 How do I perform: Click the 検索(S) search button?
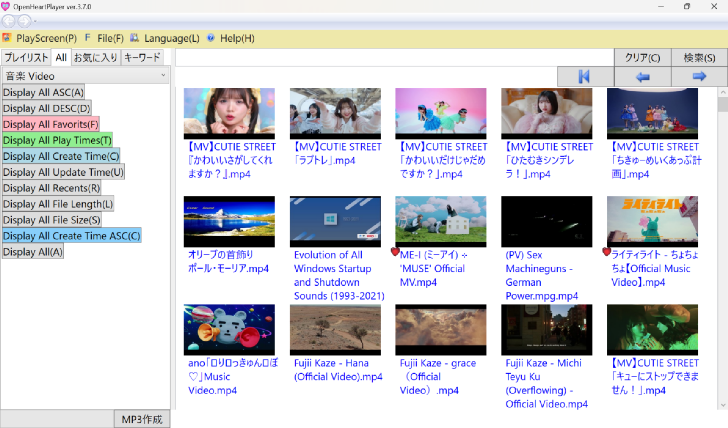tap(699, 57)
